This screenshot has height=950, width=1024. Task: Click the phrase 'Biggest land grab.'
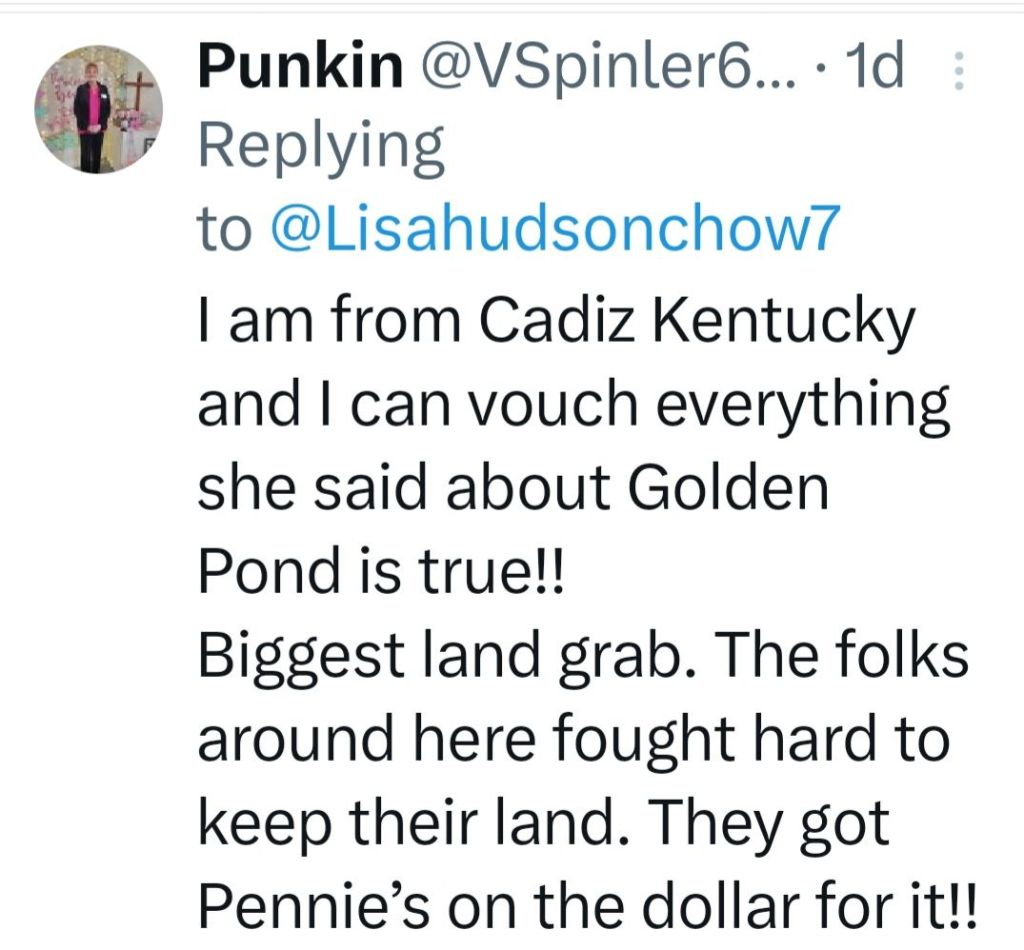tap(428, 658)
